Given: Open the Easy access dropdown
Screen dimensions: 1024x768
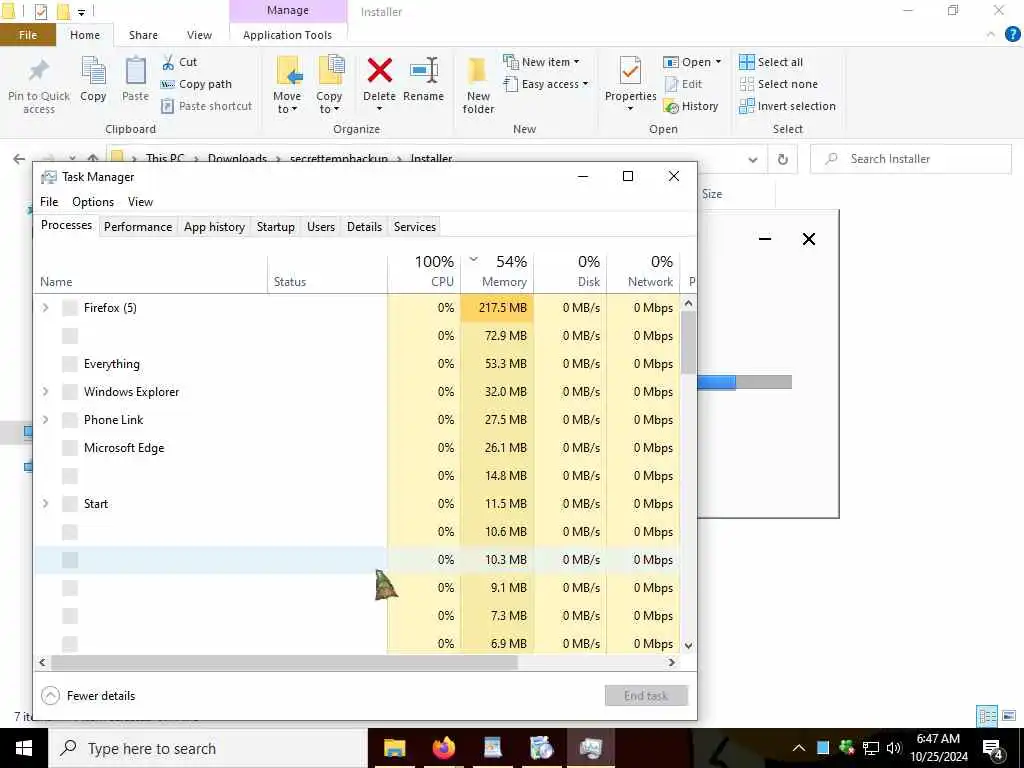Looking at the screenshot, I should [x=546, y=84].
